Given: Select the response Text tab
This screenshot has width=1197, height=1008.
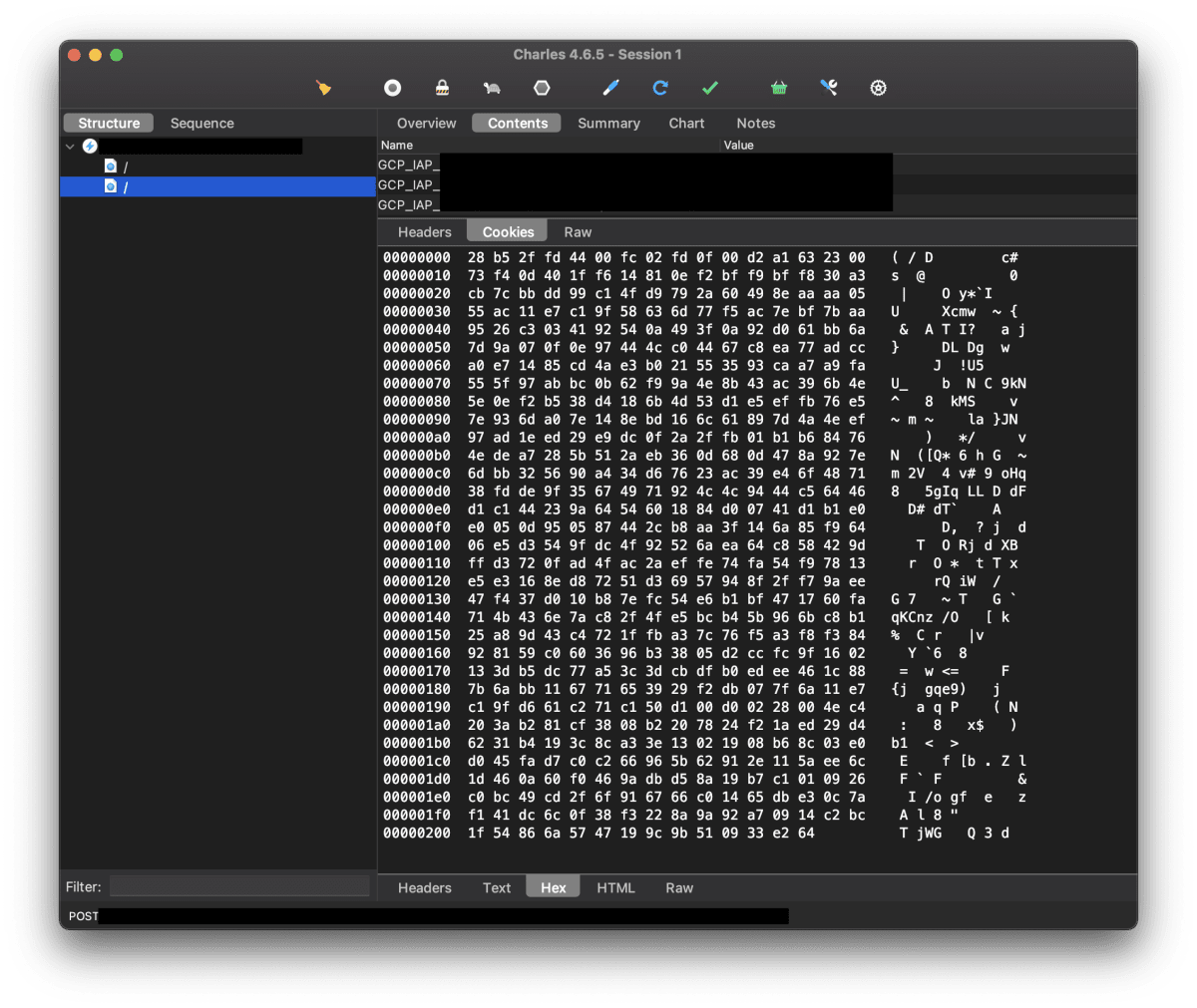Looking at the screenshot, I should [497, 887].
